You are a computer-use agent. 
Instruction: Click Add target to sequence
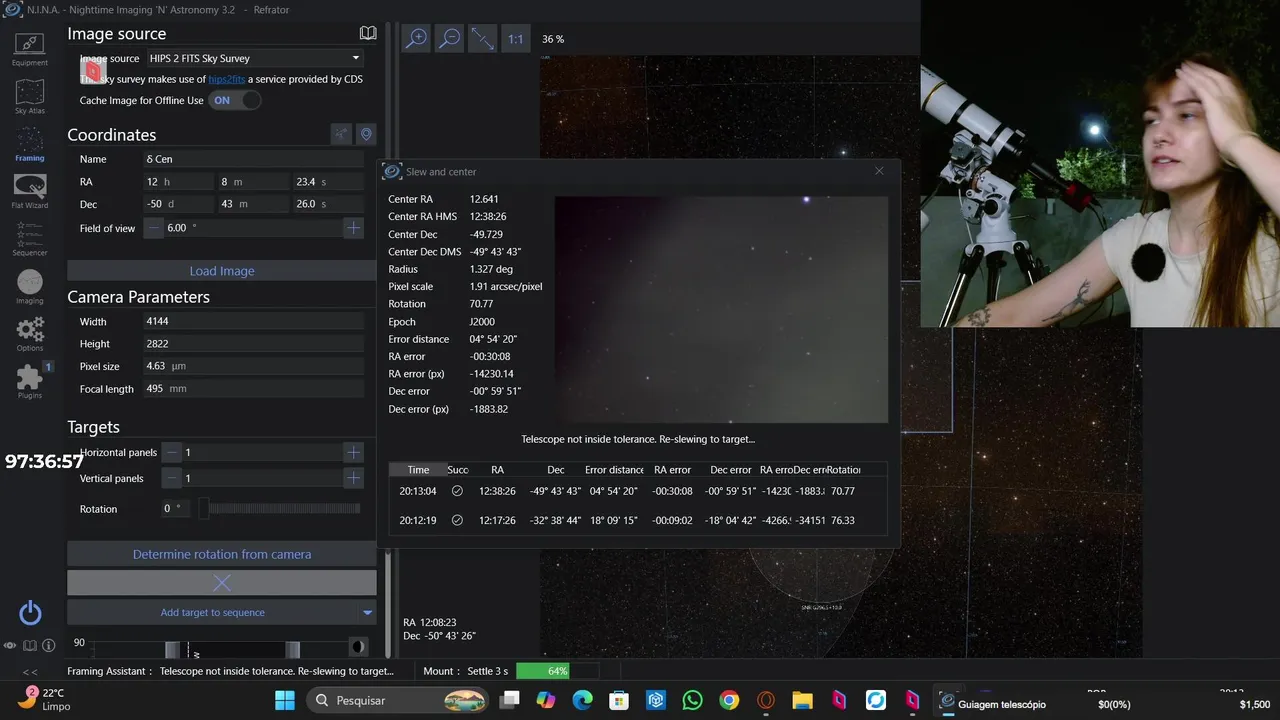click(x=212, y=613)
